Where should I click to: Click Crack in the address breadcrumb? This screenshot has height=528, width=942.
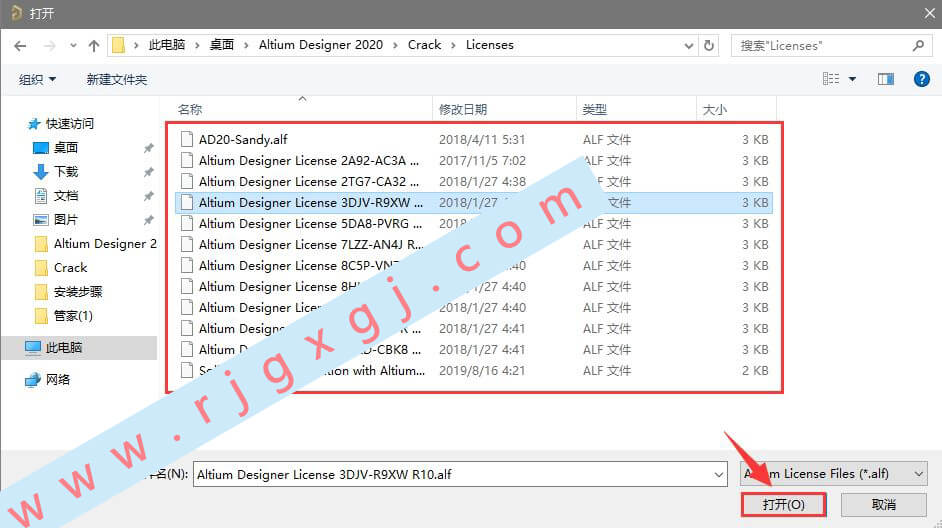tap(424, 45)
